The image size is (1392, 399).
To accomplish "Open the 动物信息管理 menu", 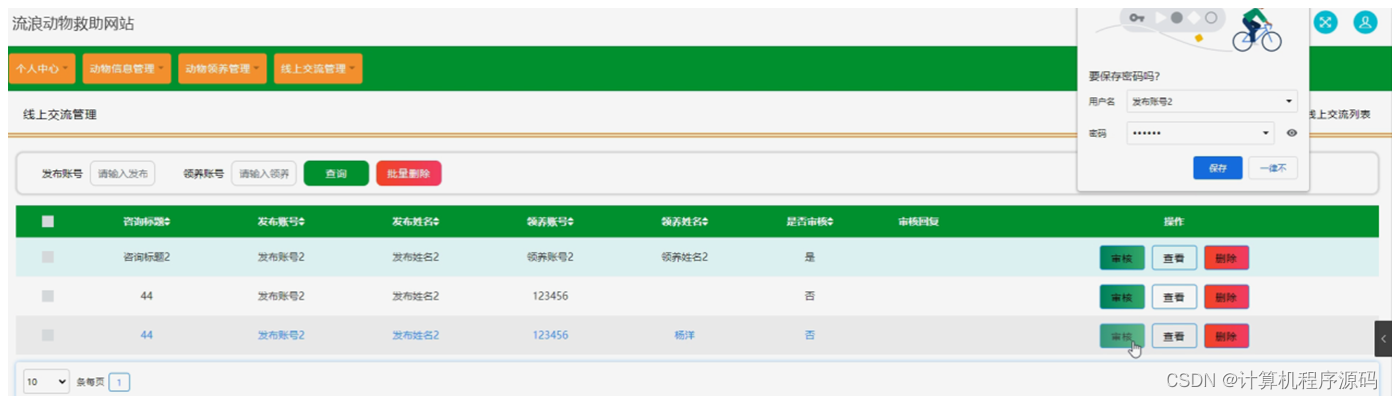I will tap(127, 69).
